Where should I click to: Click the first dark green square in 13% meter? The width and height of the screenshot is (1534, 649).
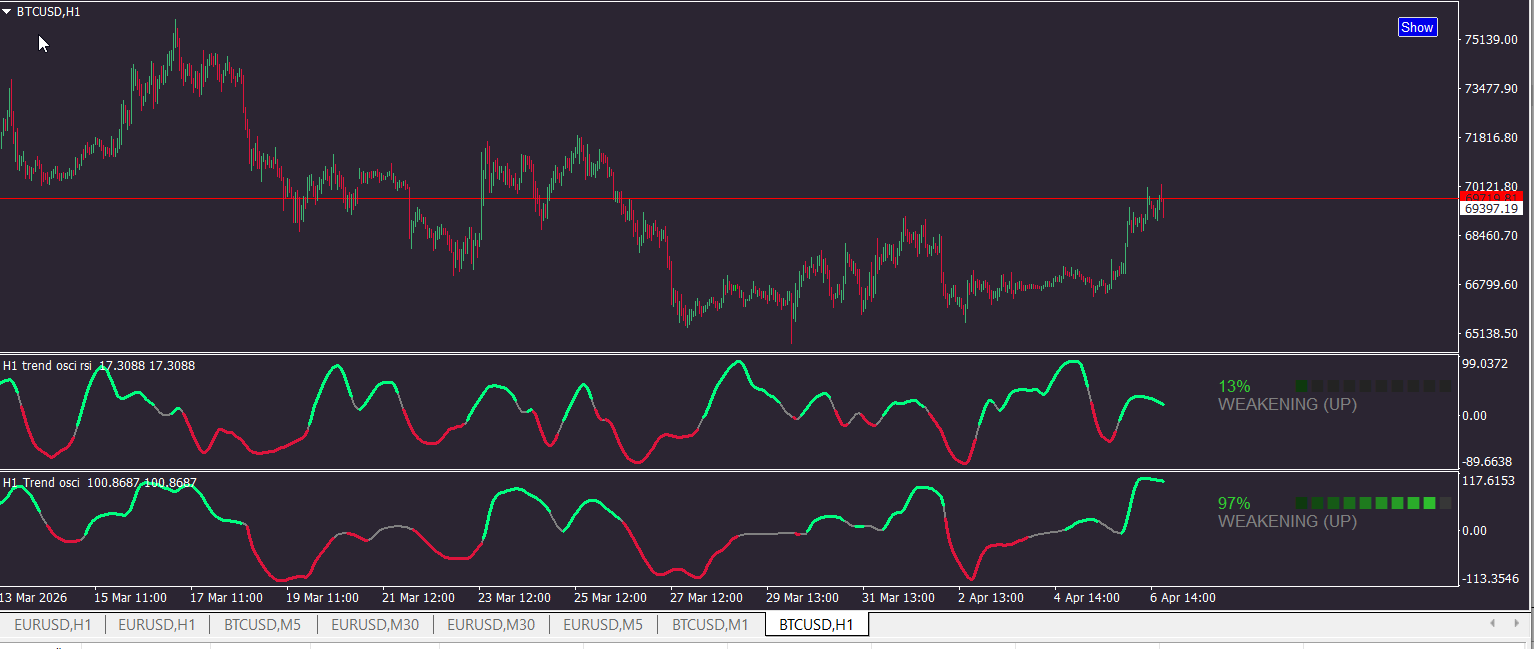pos(1301,386)
